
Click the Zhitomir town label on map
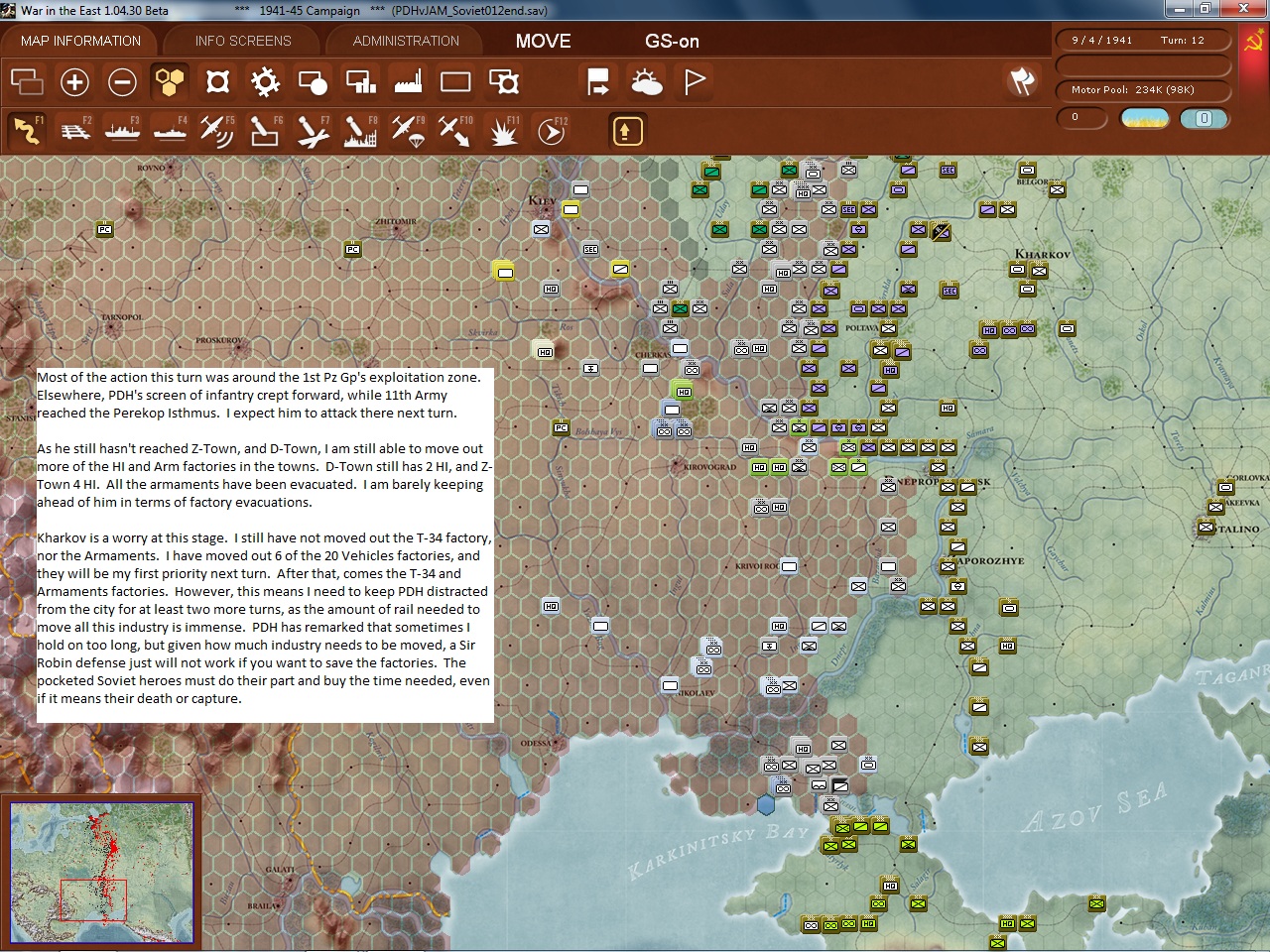click(x=395, y=221)
